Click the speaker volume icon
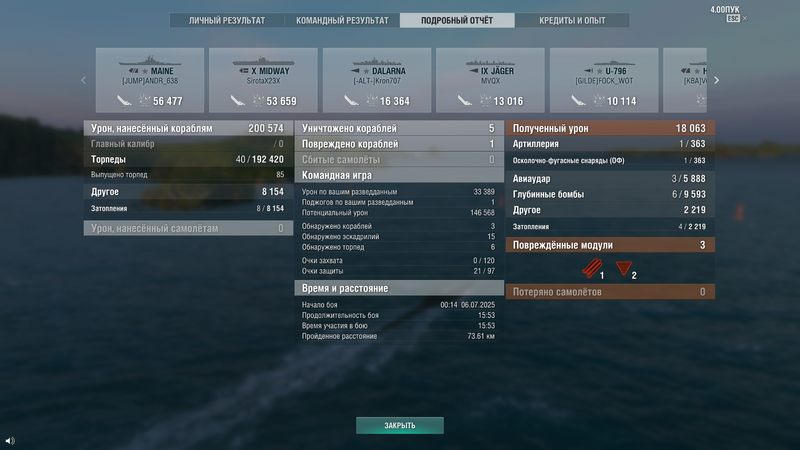Image resolution: width=800 pixels, height=450 pixels. point(10,440)
